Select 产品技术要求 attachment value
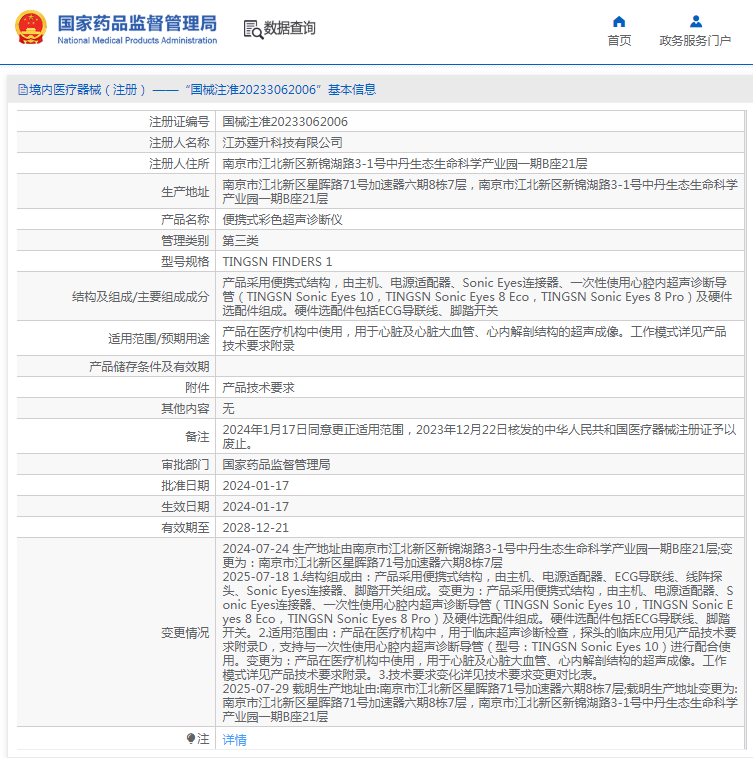Viewport: 753px width, 758px height. [259, 388]
